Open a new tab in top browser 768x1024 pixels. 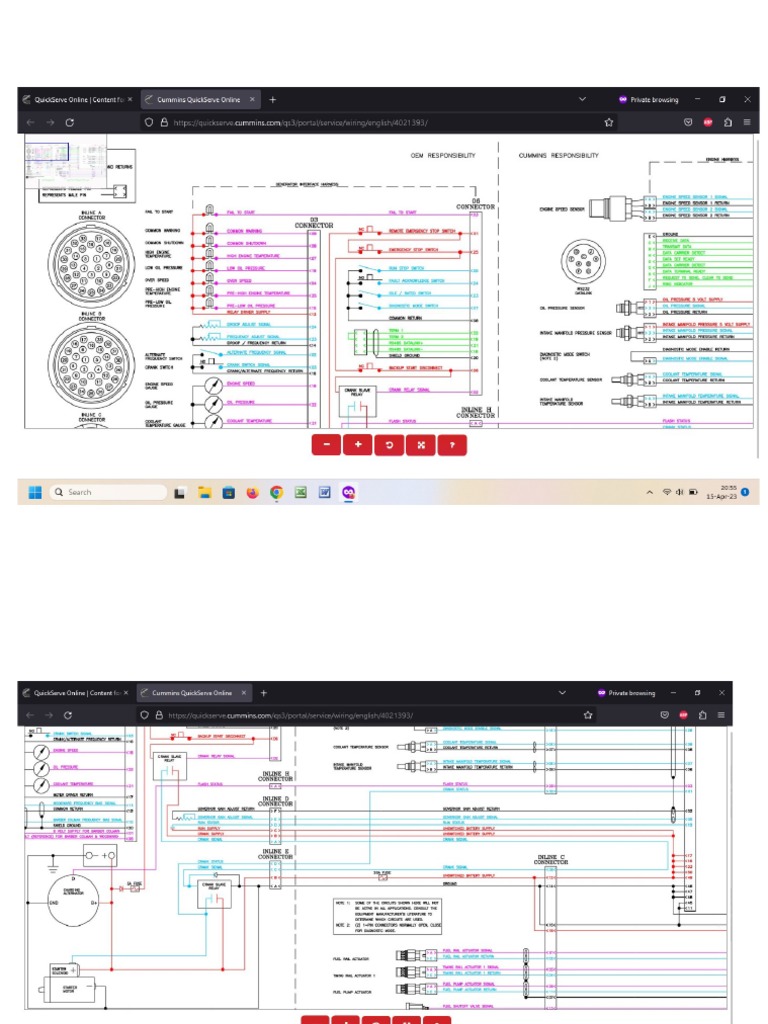[272, 100]
